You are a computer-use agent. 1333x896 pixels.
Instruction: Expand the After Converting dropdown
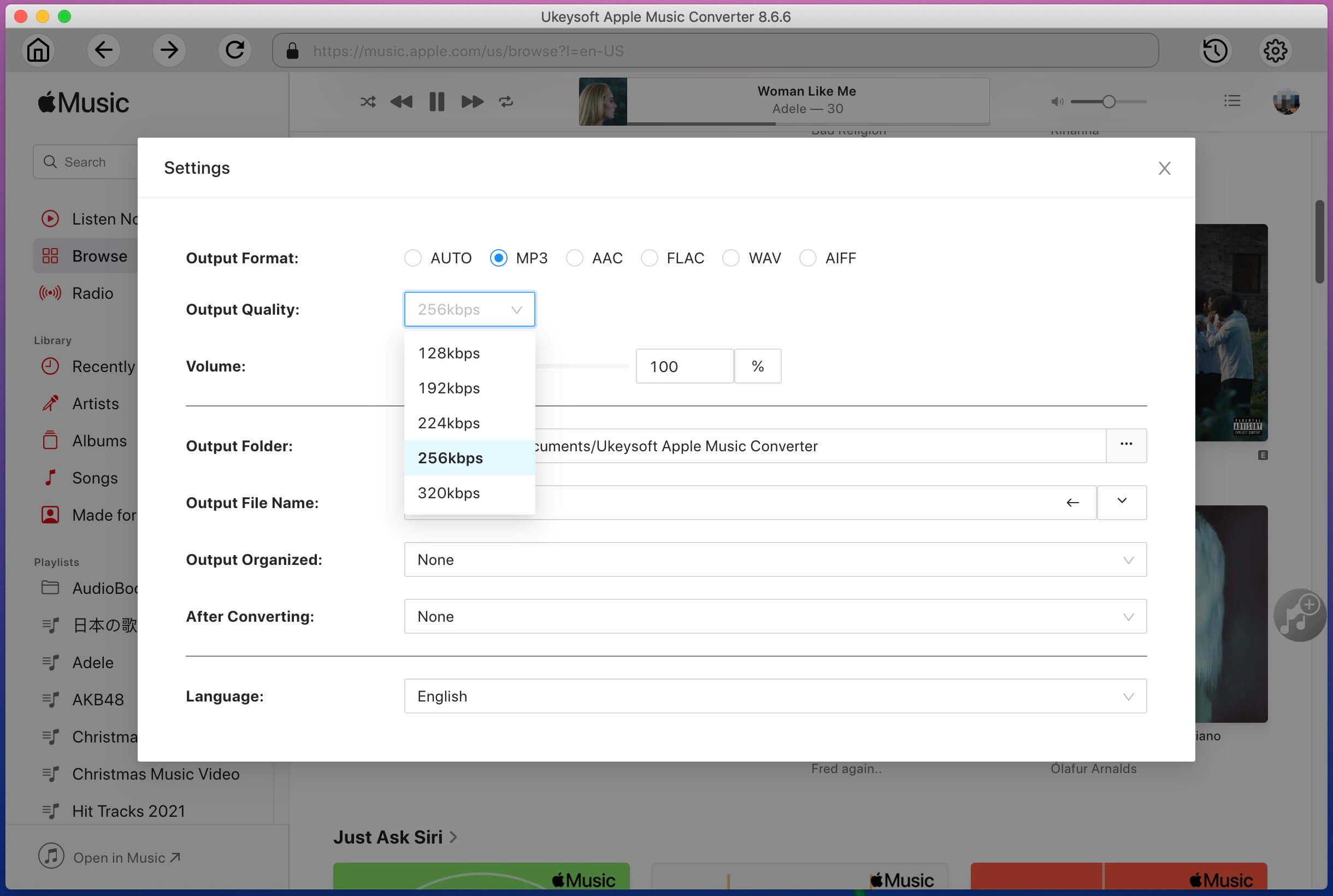coord(1127,616)
